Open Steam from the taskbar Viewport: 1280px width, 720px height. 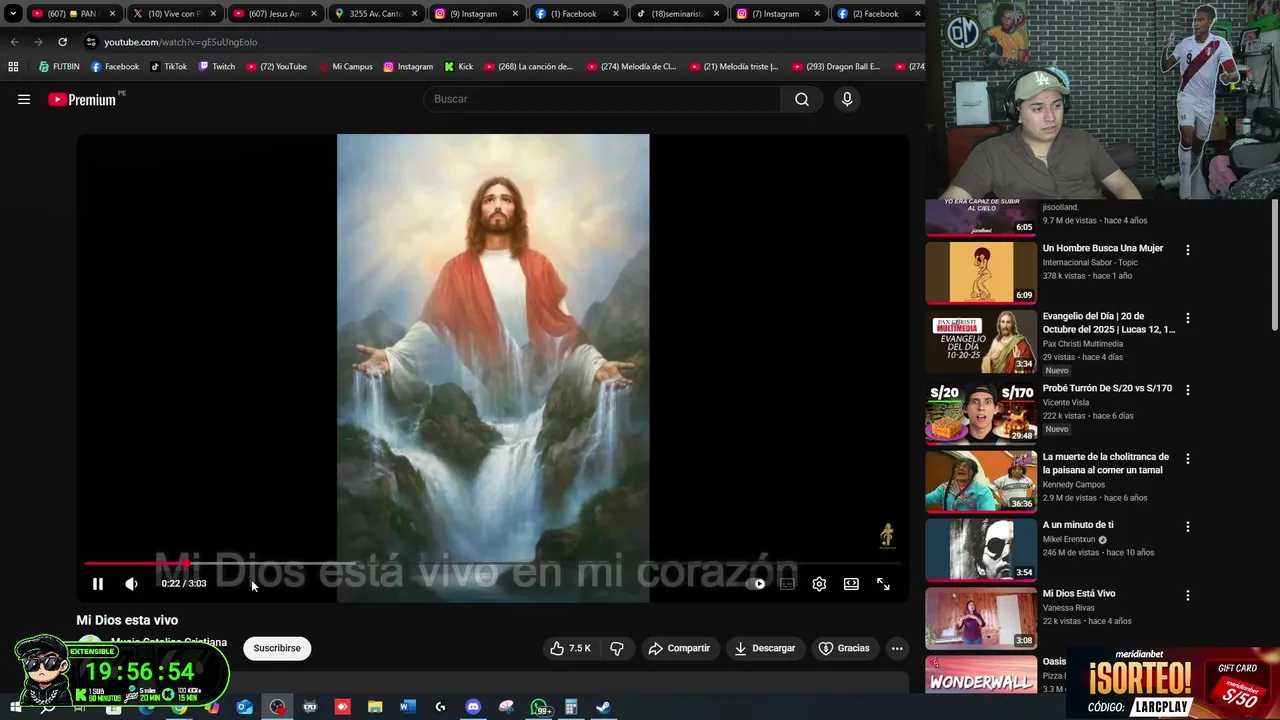pyautogui.click(x=604, y=707)
